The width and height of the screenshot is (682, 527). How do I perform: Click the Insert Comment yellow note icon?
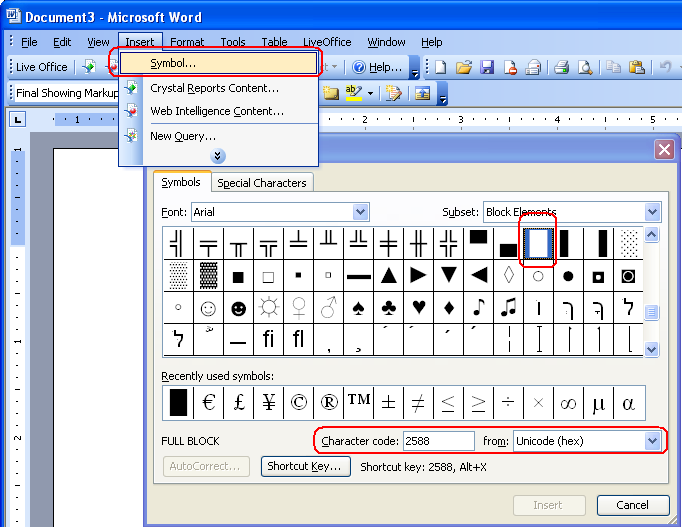331,93
